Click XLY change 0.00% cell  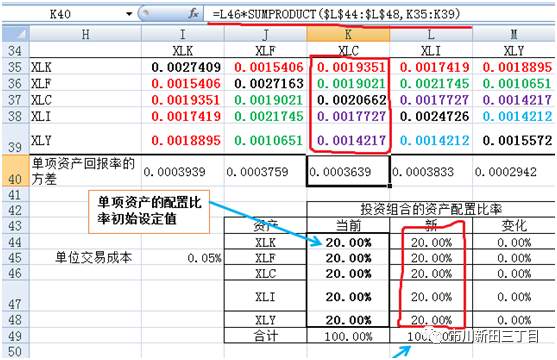[514, 320]
